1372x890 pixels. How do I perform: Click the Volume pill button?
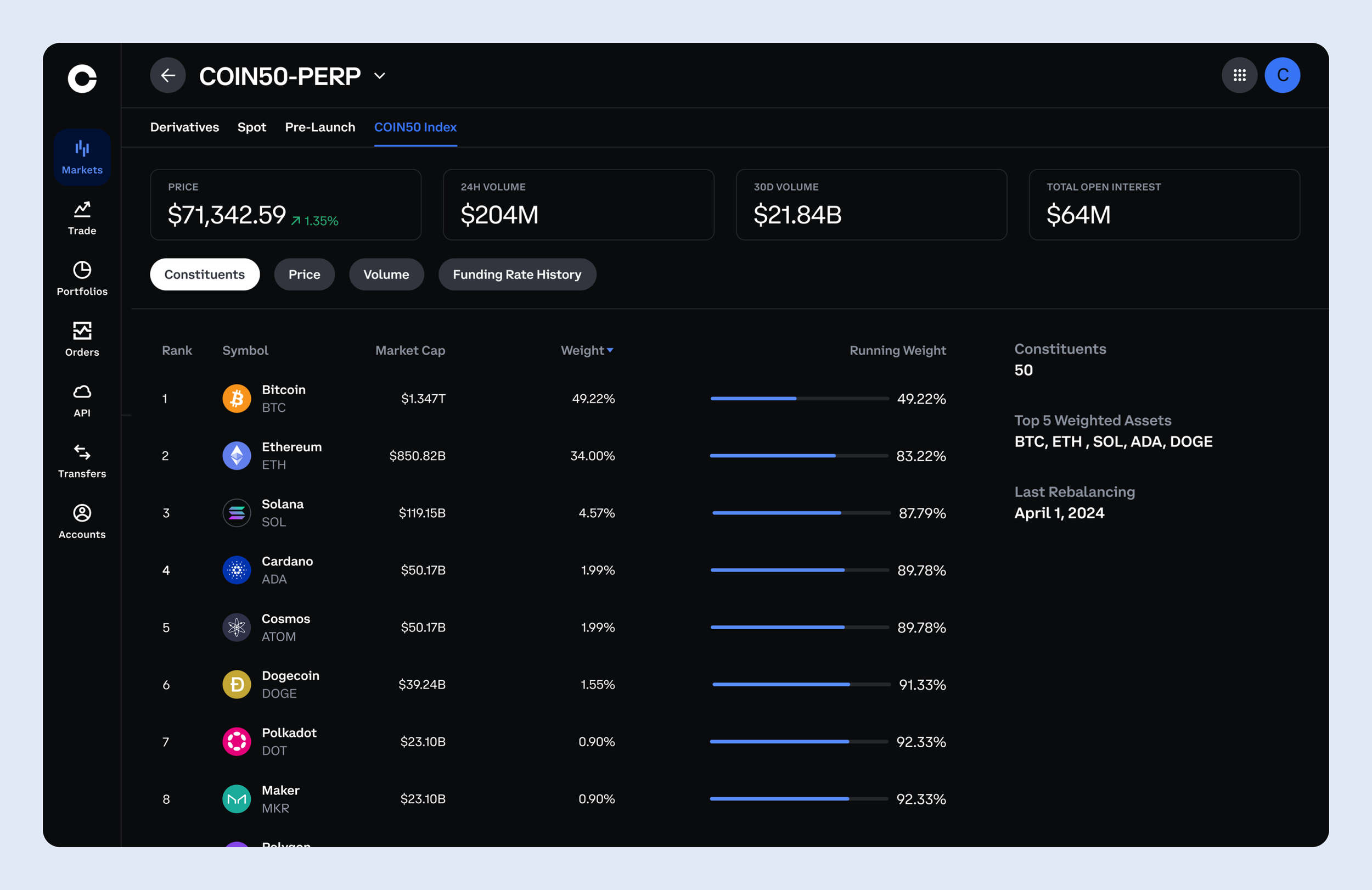(386, 275)
